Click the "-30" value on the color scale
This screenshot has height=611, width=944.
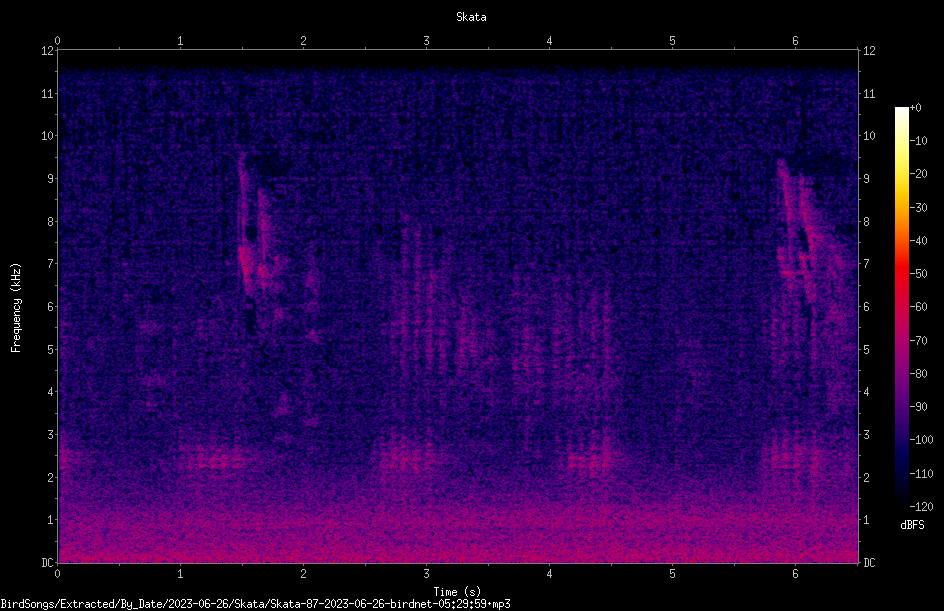coord(918,208)
